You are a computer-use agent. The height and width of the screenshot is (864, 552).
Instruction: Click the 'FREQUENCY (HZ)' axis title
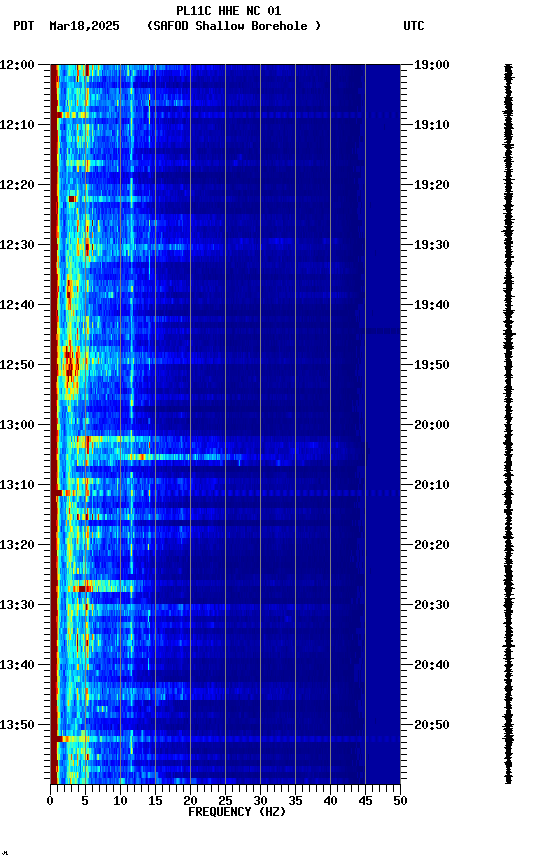click(237, 813)
